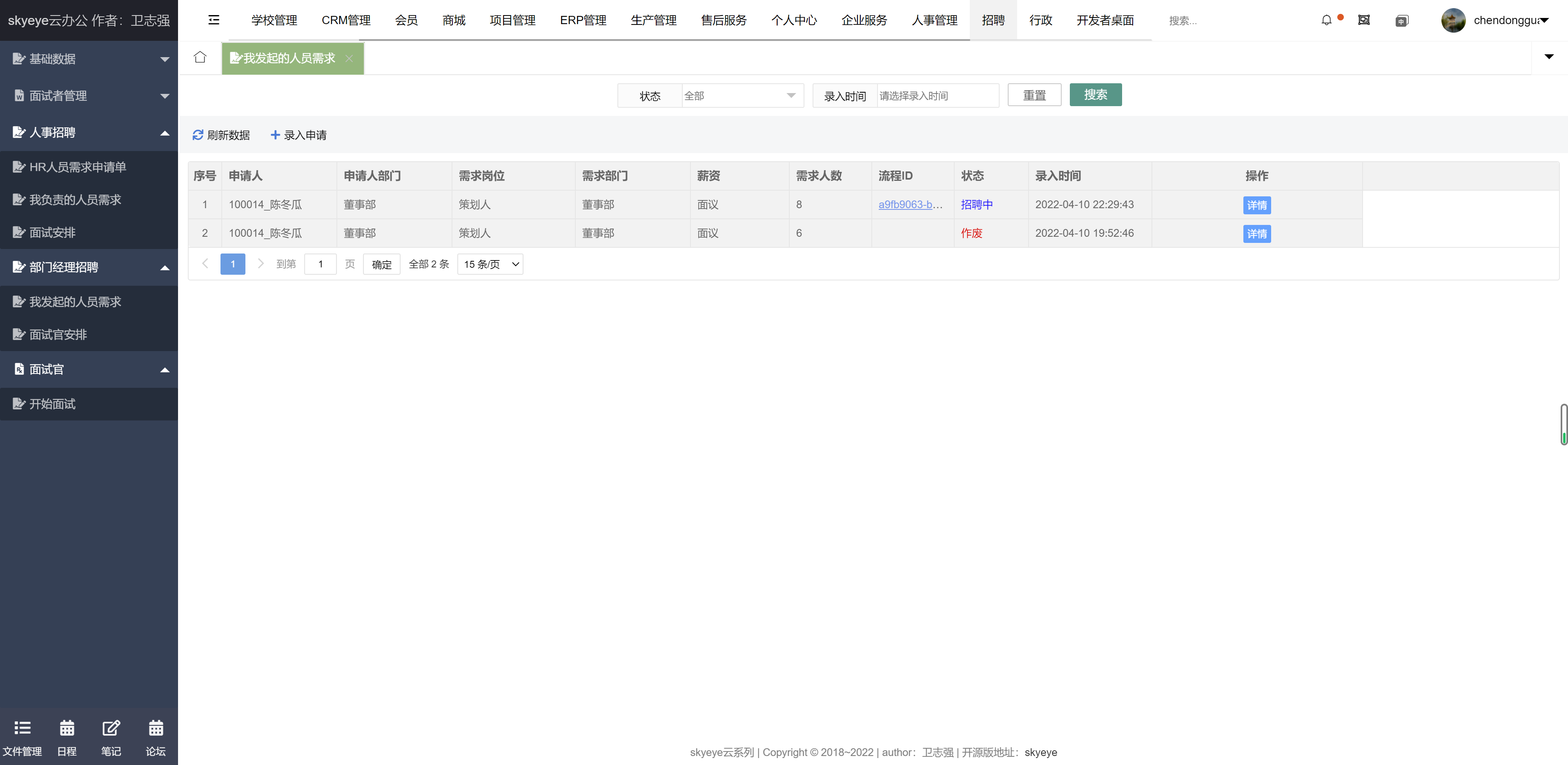Open the 15 条/页 page size dropdown

(490, 264)
